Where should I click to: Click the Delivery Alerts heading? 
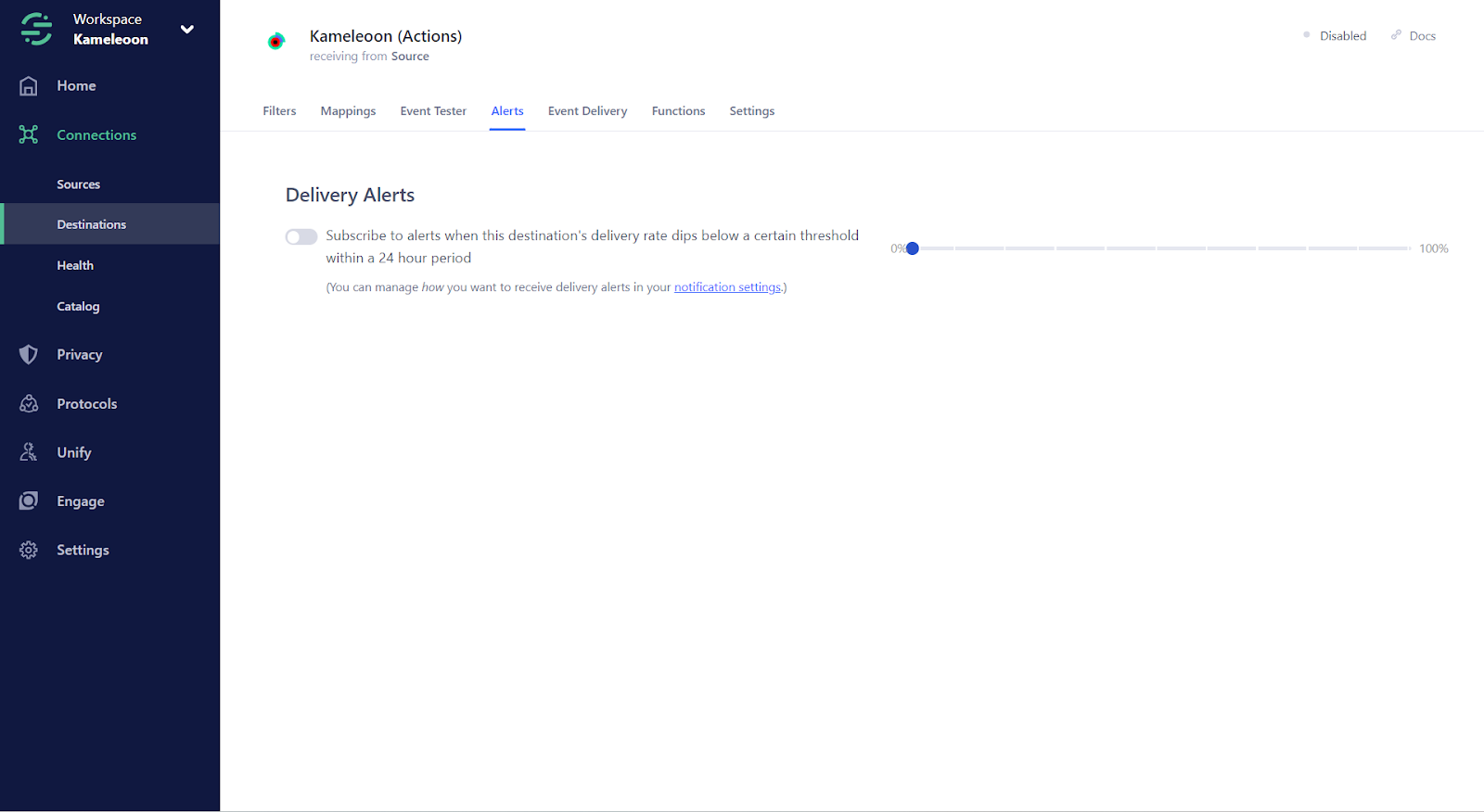[x=350, y=195]
